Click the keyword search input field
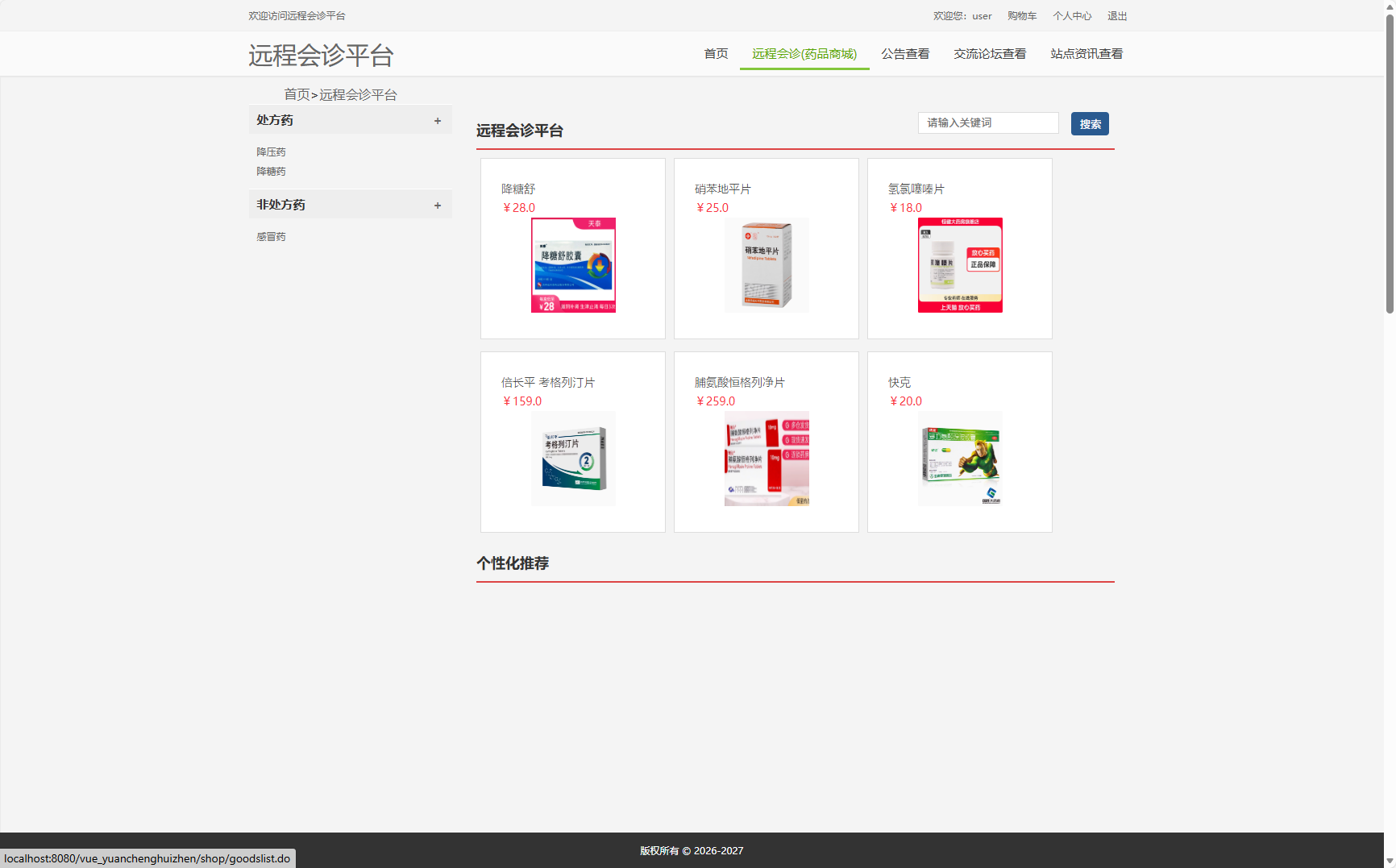This screenshot has height=868, width=1396. pyautogui.click(x=988, y=123)
